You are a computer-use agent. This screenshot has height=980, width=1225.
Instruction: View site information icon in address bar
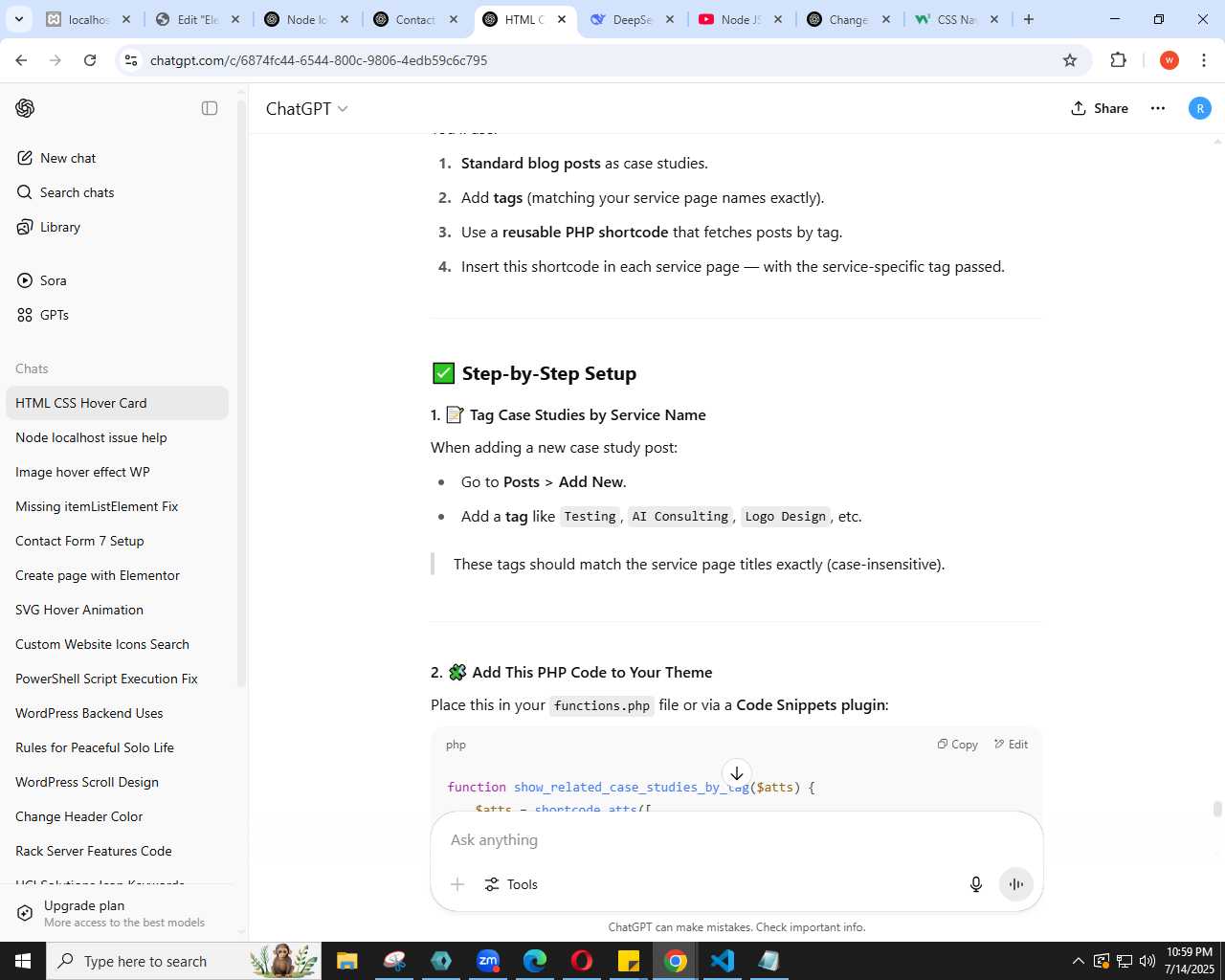131,60
